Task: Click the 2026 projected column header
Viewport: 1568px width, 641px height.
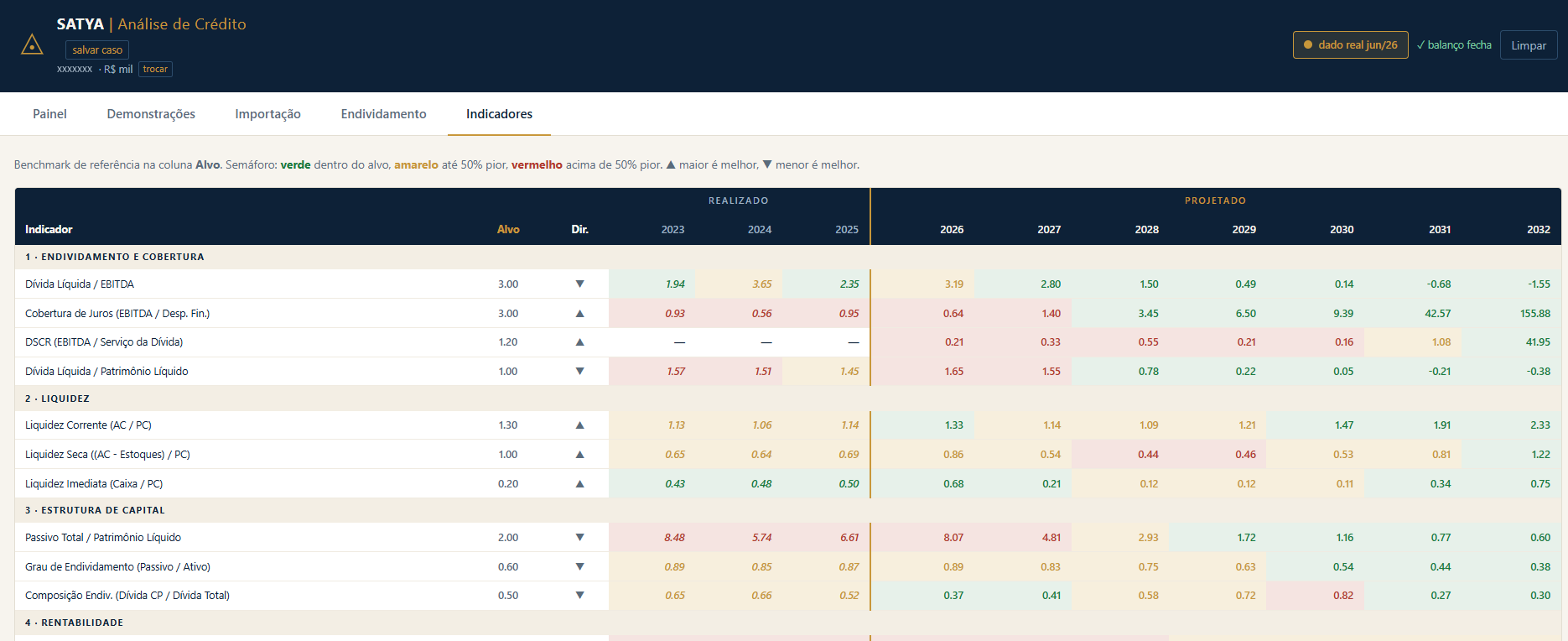Action: point(952,230)
